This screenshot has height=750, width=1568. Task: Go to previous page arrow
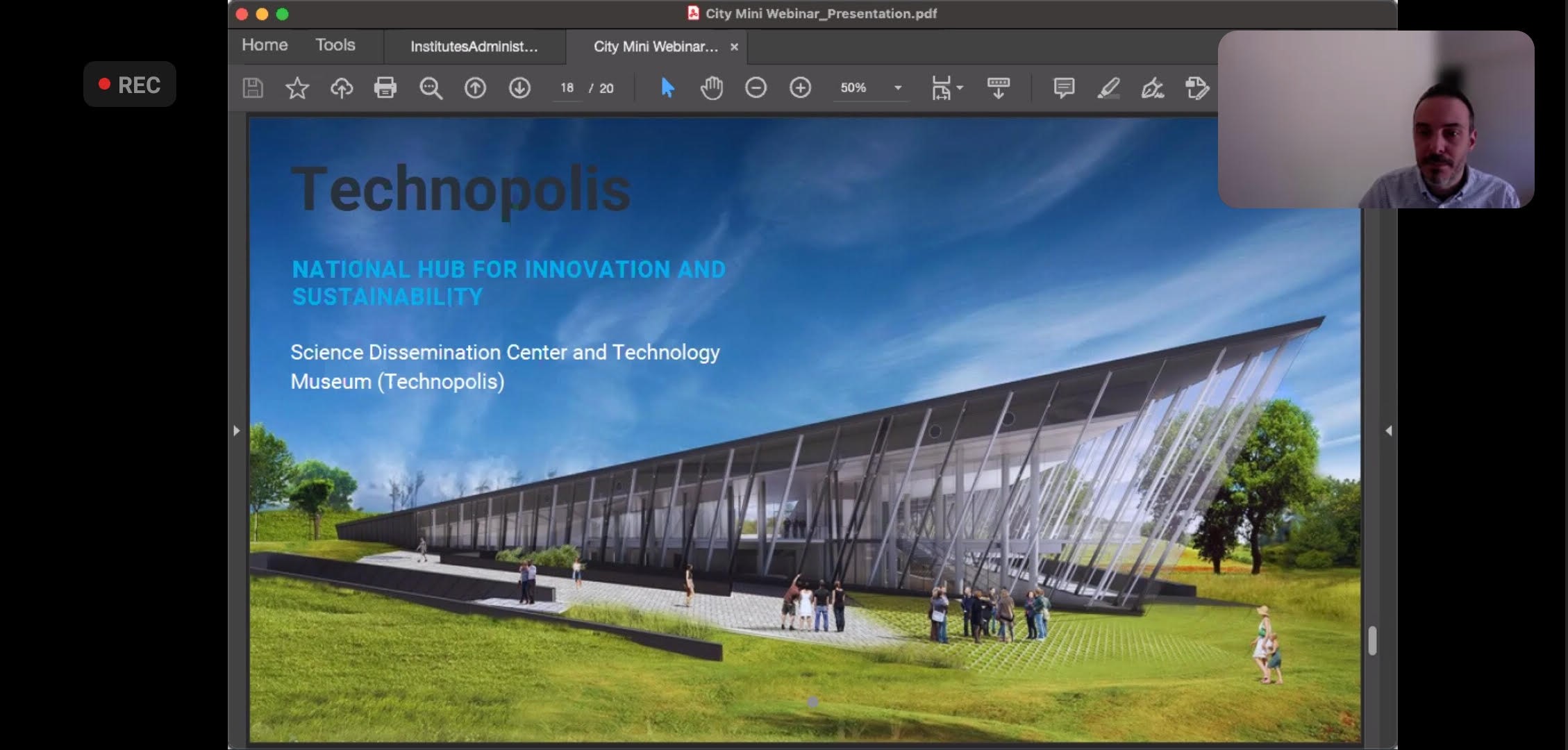pyautogui.click(x=475, y=88)
